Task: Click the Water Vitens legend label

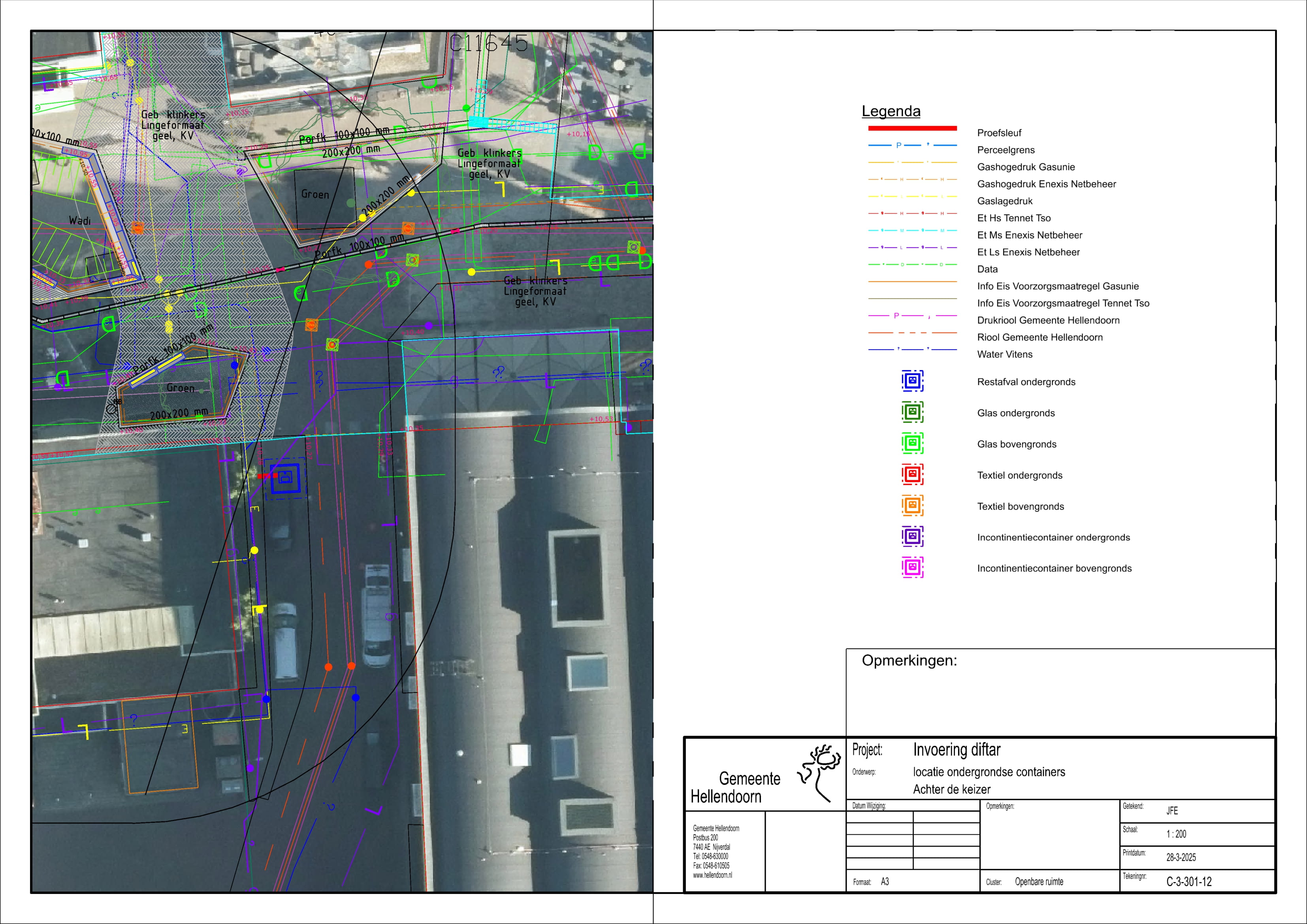Action: coord(1004,354)
